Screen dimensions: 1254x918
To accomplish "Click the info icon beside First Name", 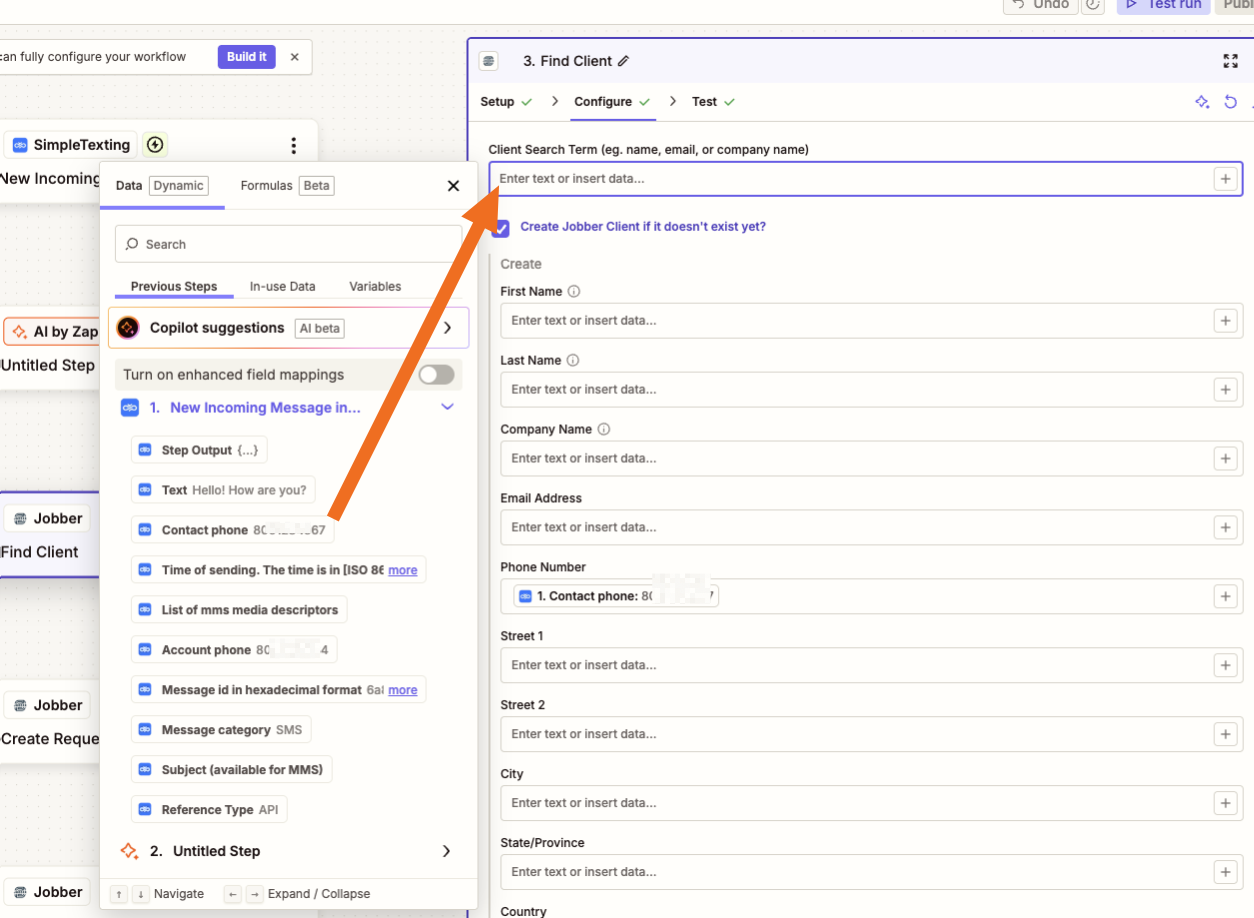I will click(x=574, y=292).
